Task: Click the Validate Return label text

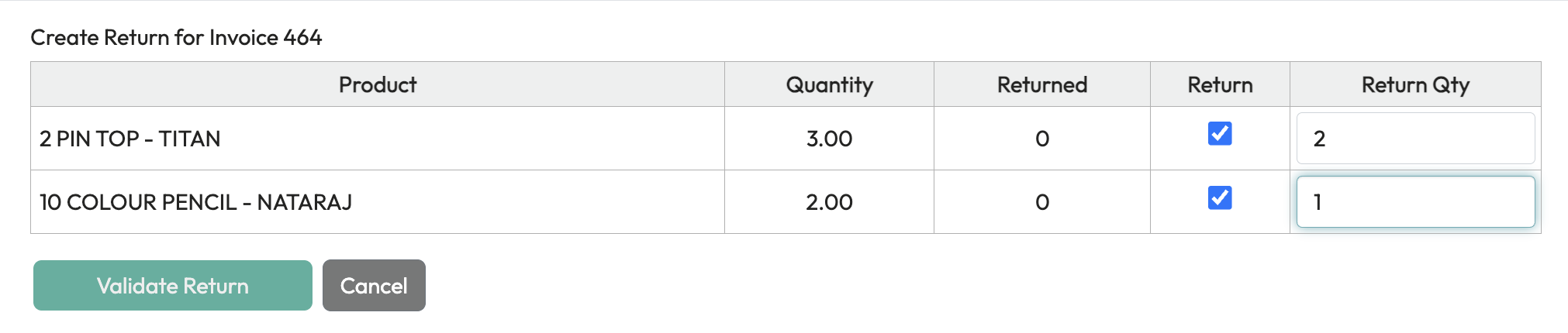Action: tap(173, 286)
